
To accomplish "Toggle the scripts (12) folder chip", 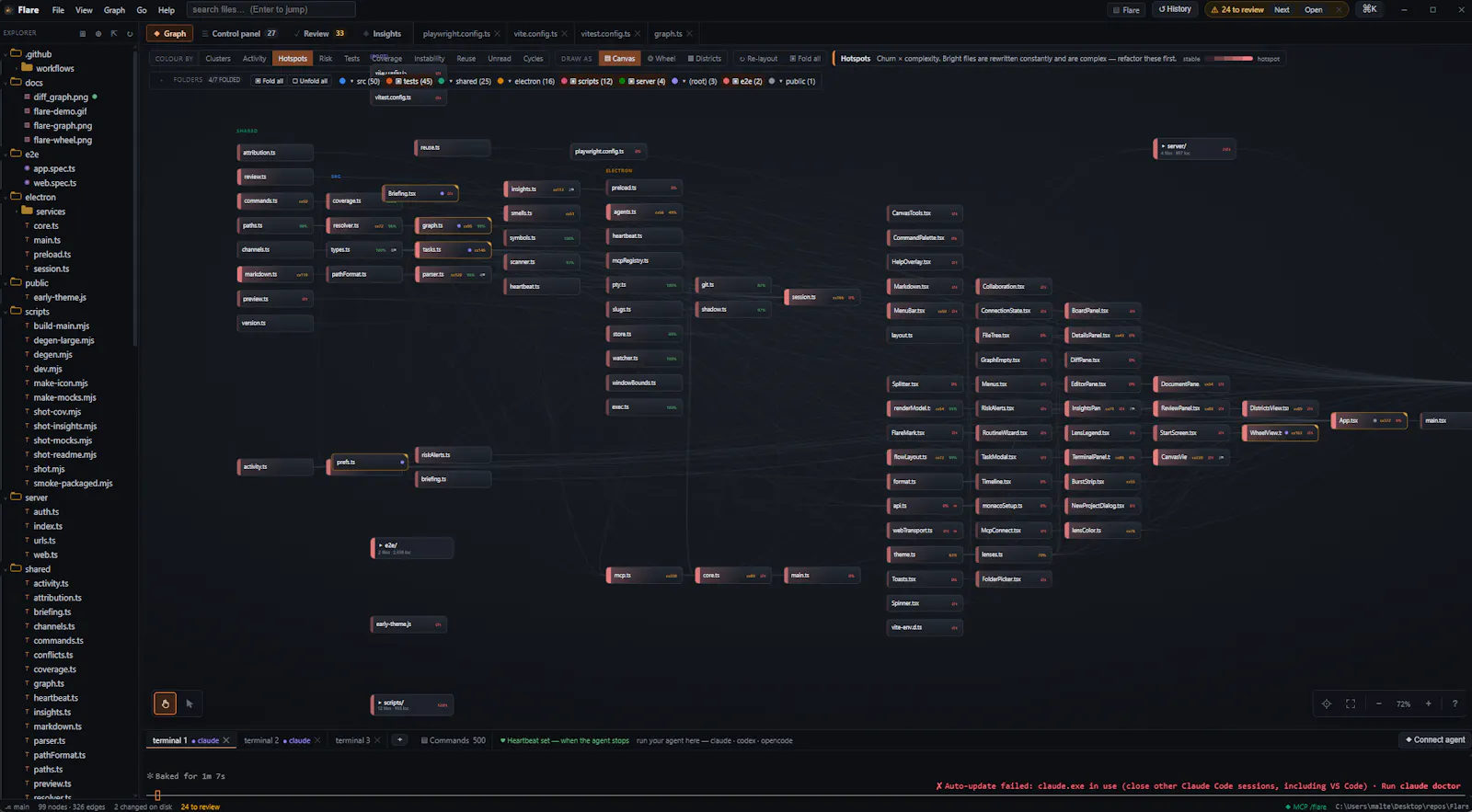I will click(587, 81).
